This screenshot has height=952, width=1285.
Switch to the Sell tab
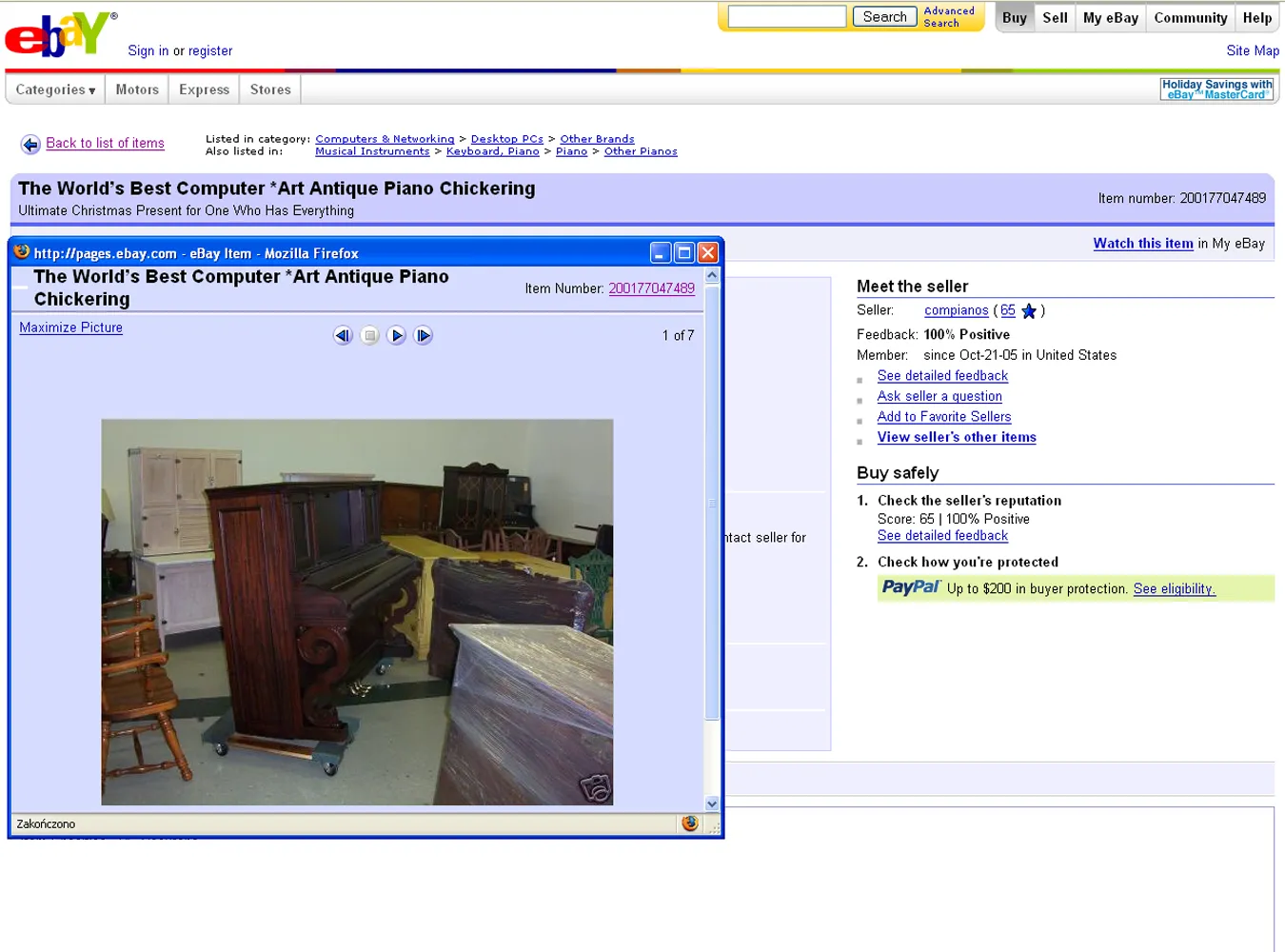click(x=1054, y=17)
